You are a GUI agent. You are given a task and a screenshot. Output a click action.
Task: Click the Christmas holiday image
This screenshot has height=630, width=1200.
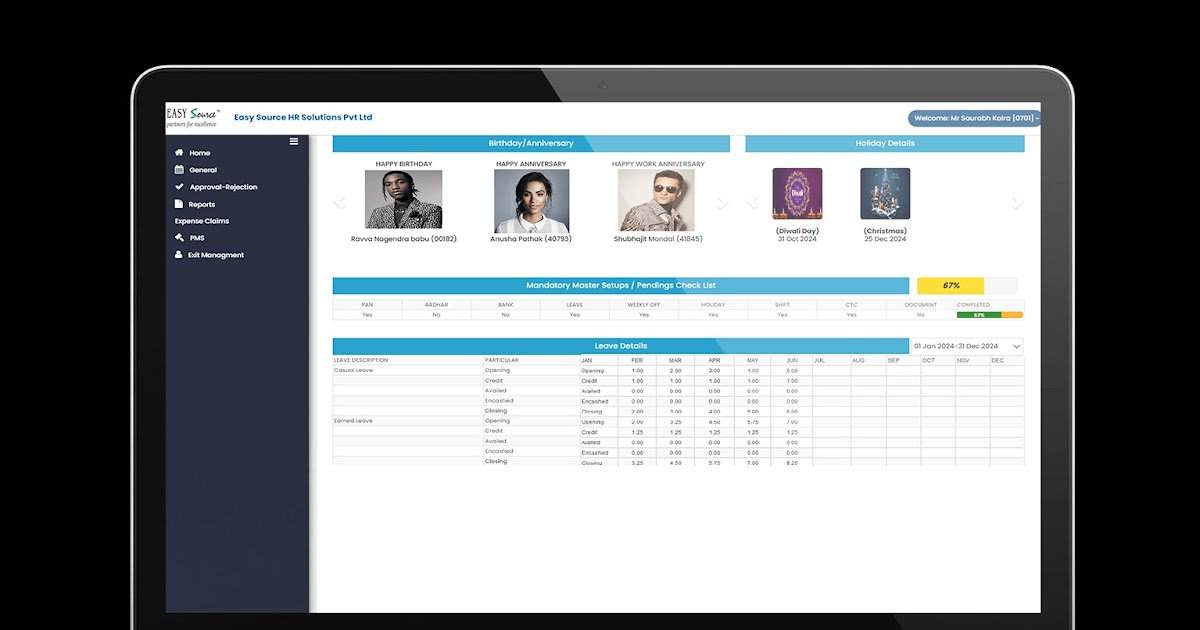click(x=885, y=194)
